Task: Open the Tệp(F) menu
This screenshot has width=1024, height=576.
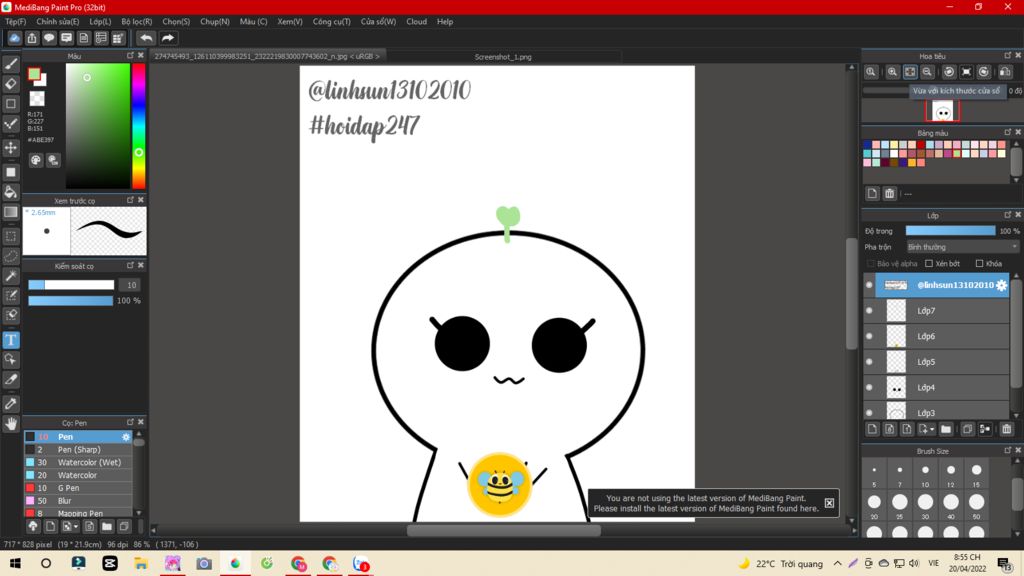Action: [16, 22]
